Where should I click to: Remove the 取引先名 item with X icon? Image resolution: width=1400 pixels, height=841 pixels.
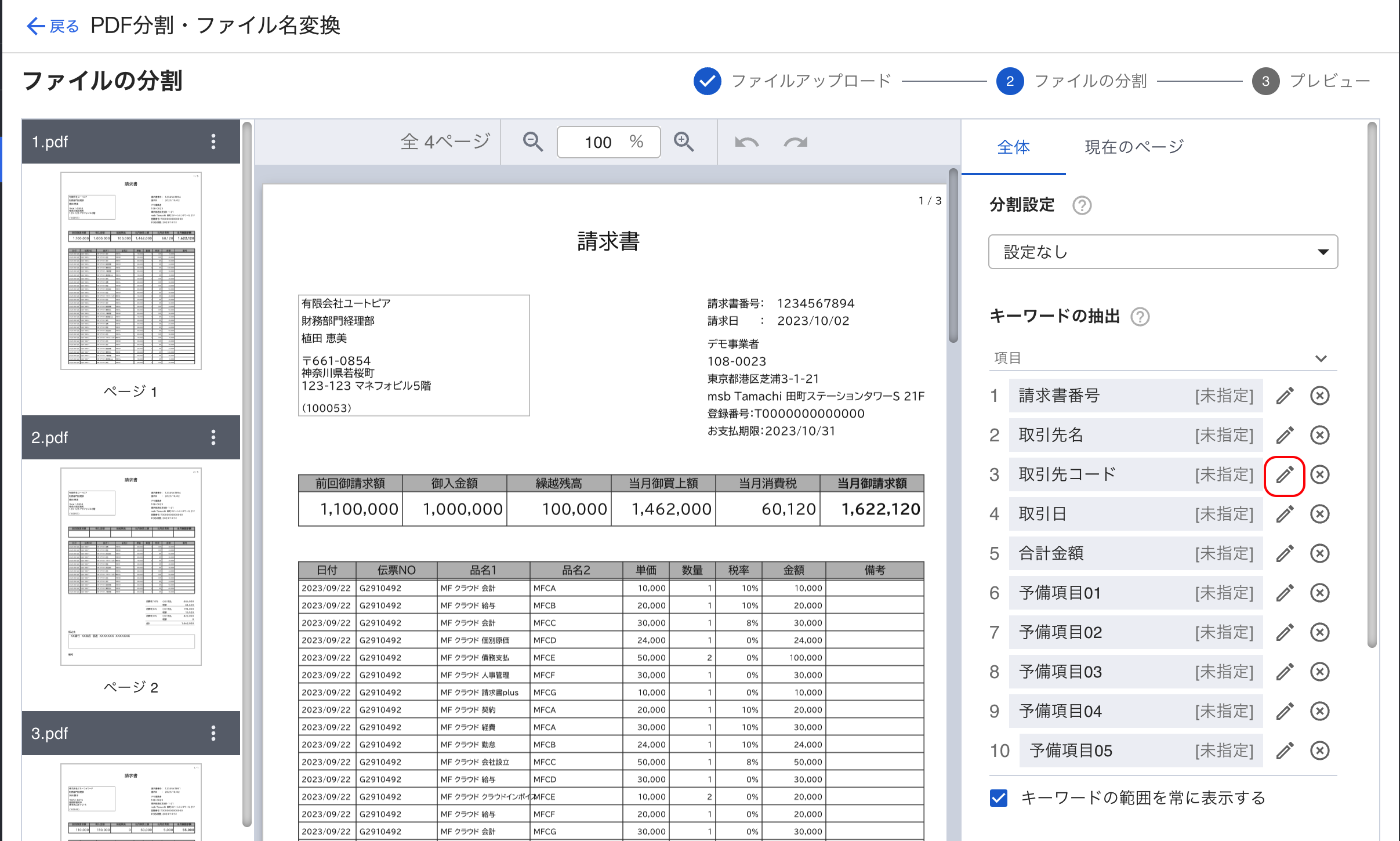pos(1319,435)
